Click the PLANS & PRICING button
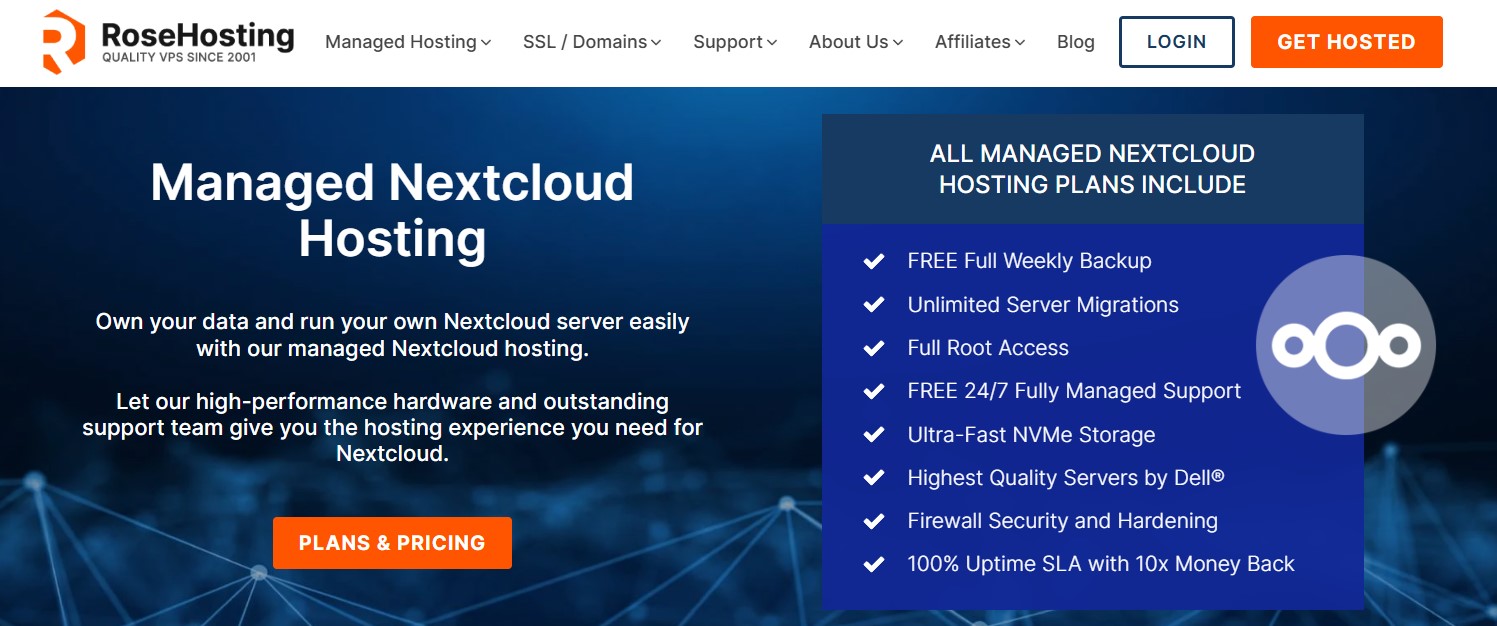This screenshot has height=626, width=1497. [x=392, y=542]
